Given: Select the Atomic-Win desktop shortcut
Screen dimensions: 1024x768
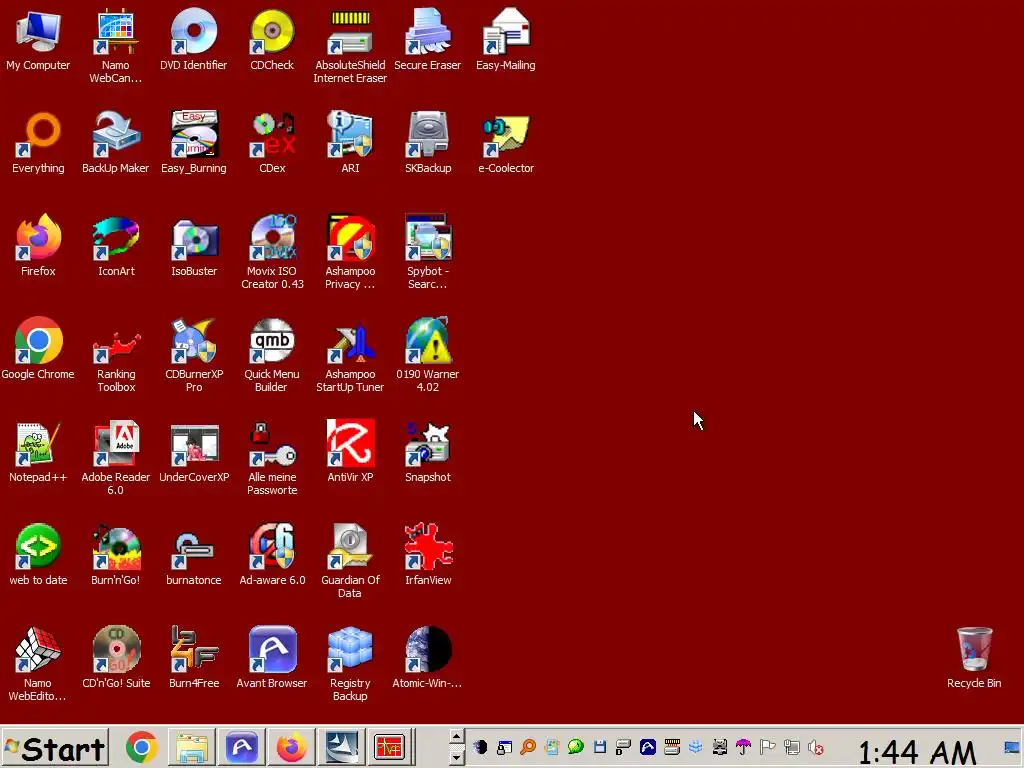Looking at the screenshot, I should pyautogui.click(x=428, y=658).
